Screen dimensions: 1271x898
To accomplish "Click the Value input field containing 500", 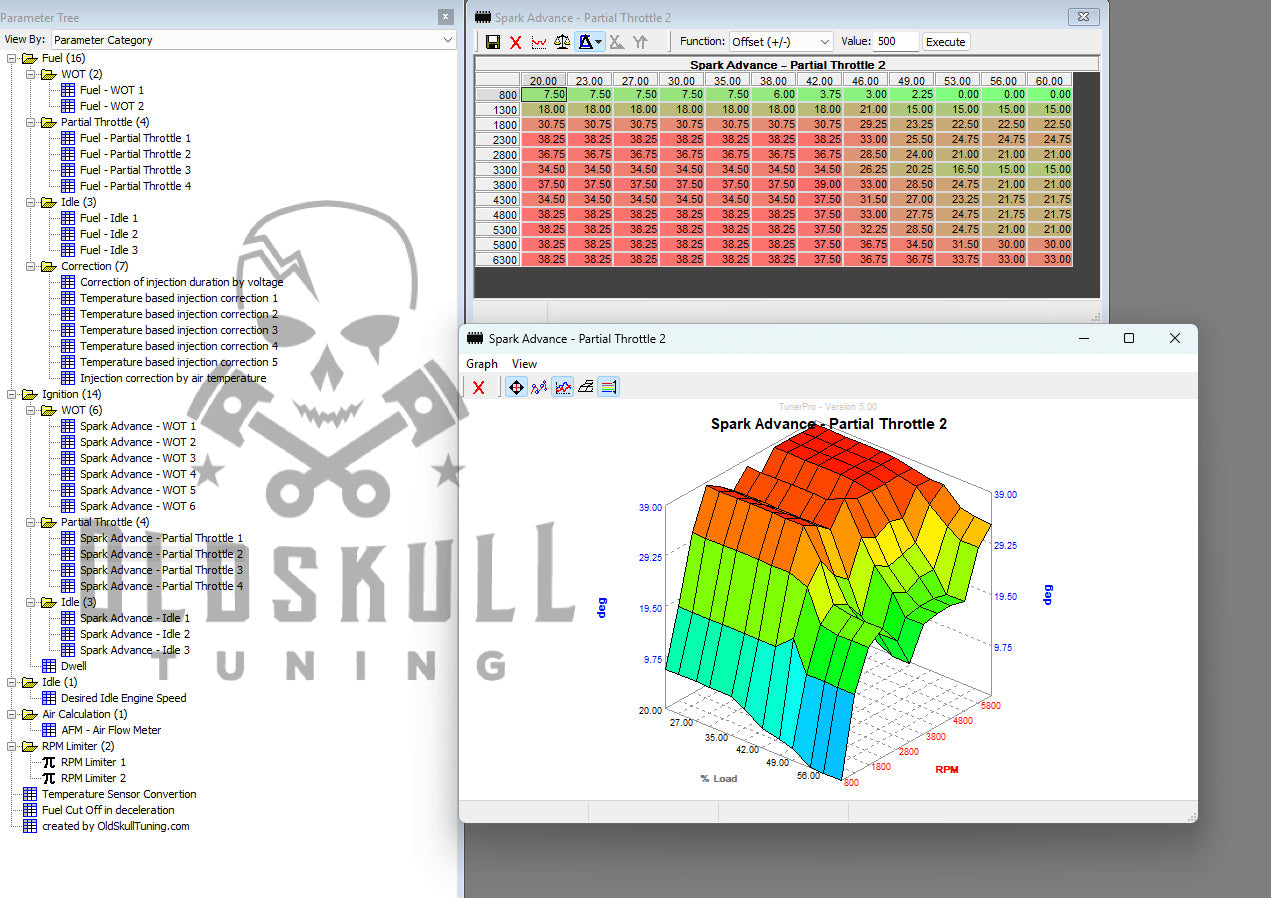I will 896,42.
